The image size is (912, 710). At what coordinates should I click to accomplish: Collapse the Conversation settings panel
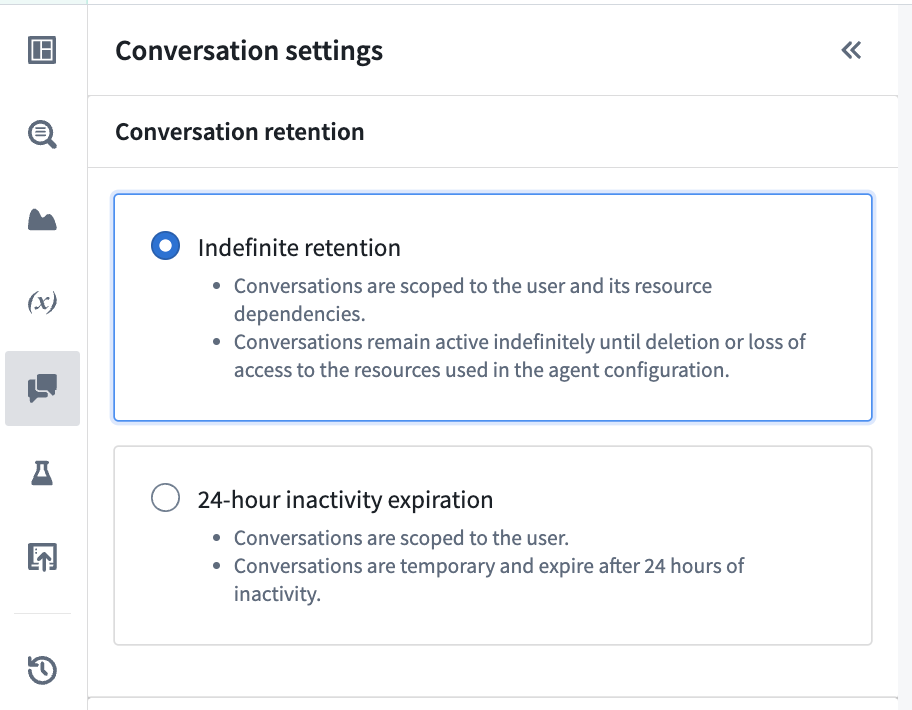tap(851, 51)
